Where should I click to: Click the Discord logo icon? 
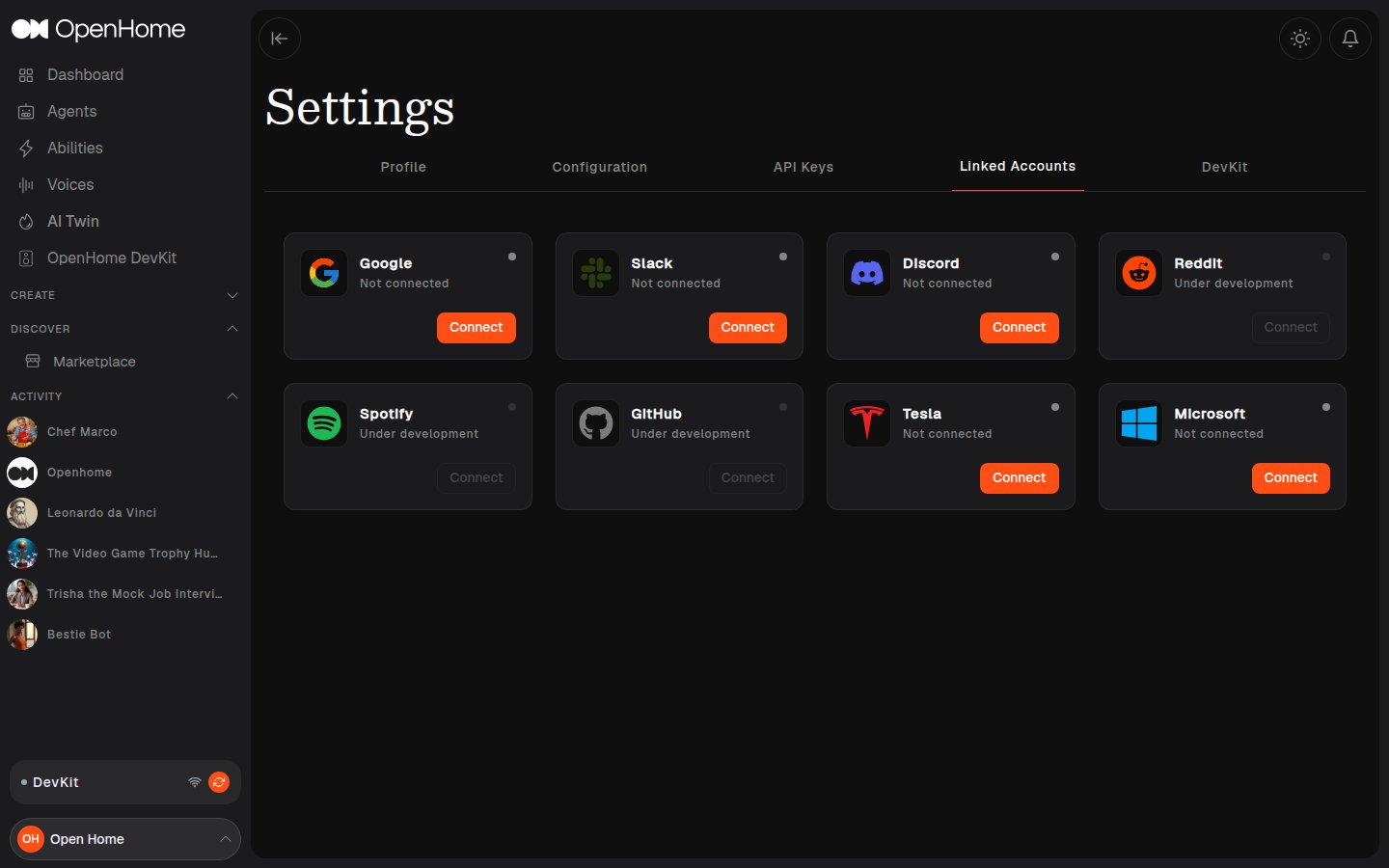coord(867,273)
